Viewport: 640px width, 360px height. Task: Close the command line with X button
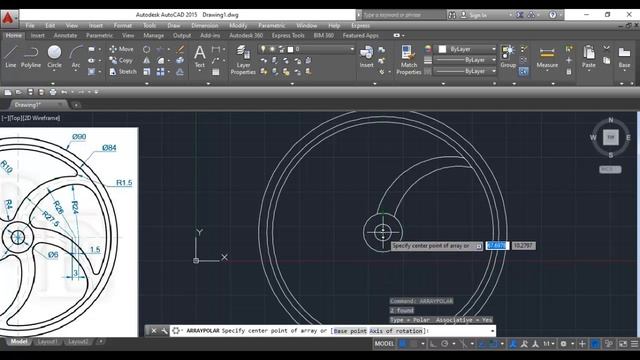coord(153,331)
